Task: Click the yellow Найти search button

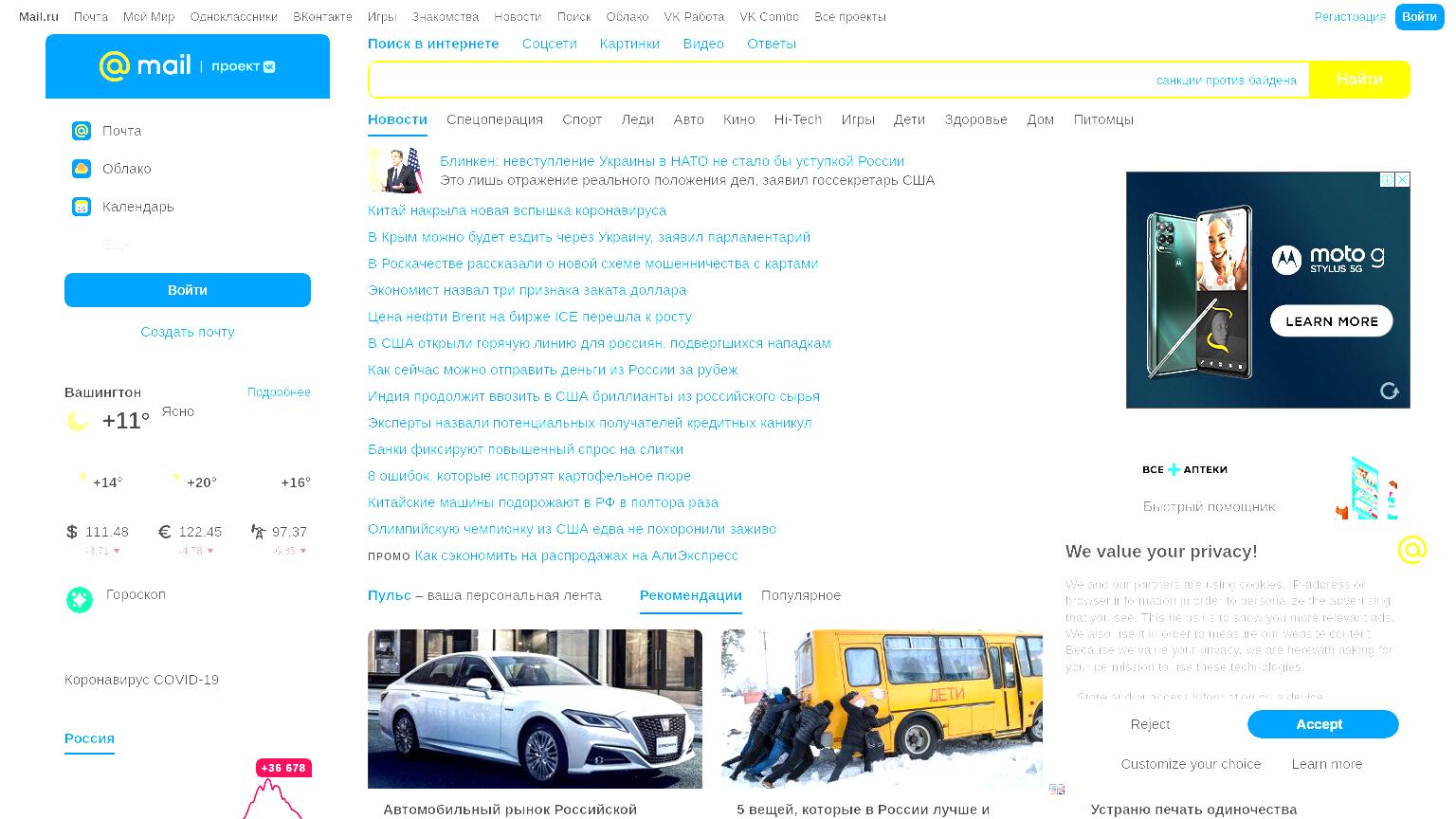Action: coord(1359,80)
